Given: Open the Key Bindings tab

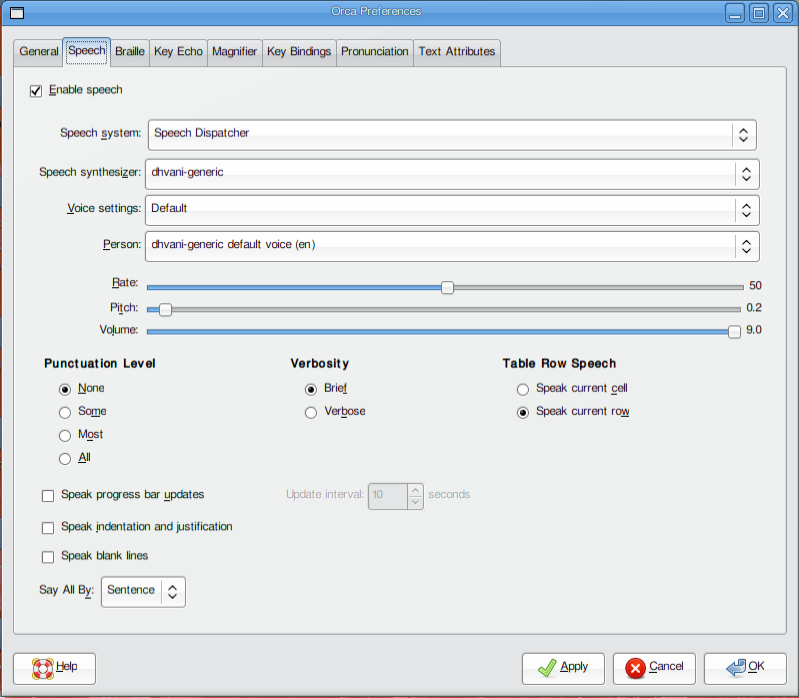Looking at the screenshot, I should pyautogui.click(x=299, y=52).
